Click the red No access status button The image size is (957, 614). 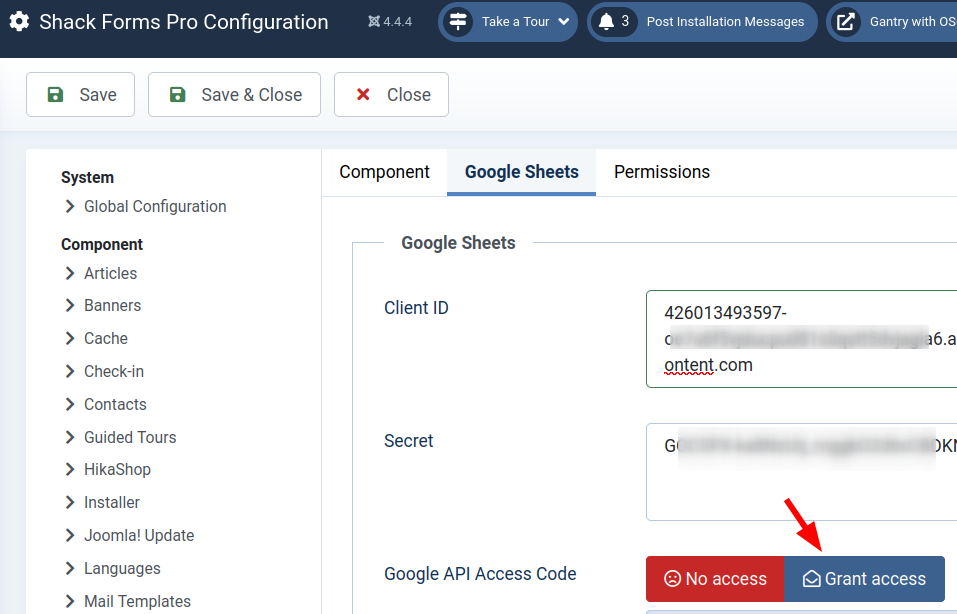pyautogui.click(x=715, y=579)
